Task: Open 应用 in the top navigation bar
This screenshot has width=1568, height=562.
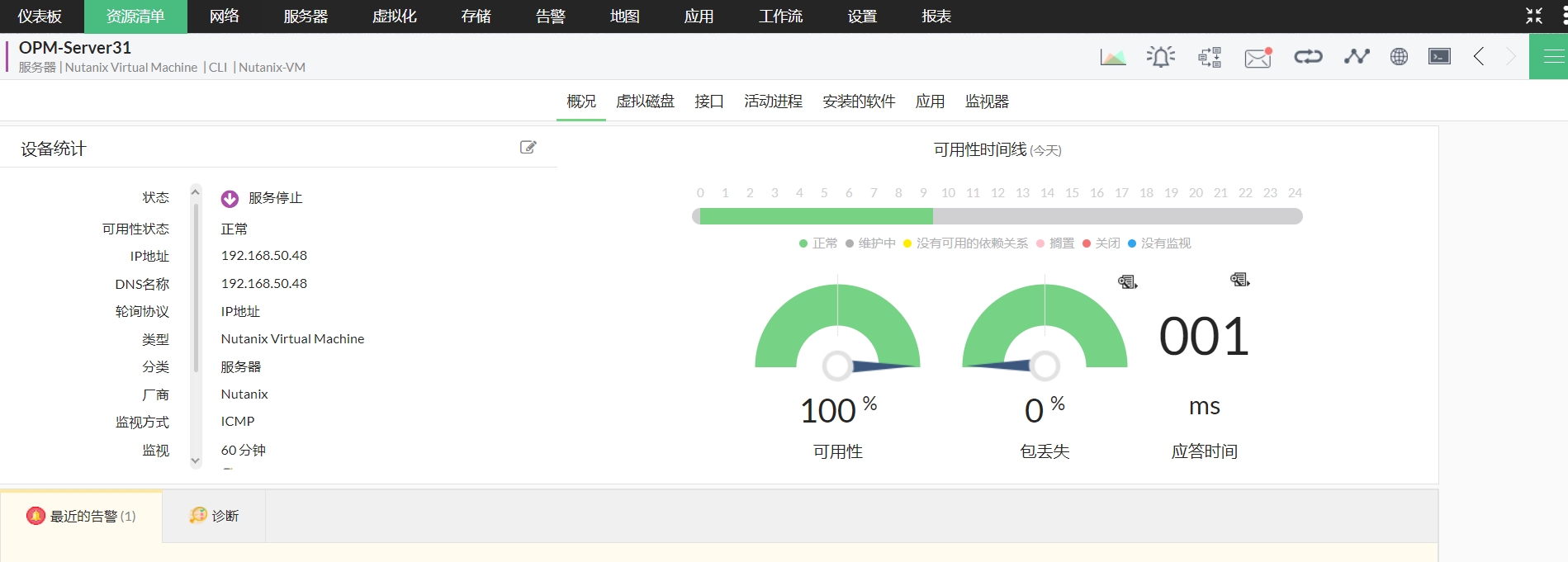Action: (699, 17)
